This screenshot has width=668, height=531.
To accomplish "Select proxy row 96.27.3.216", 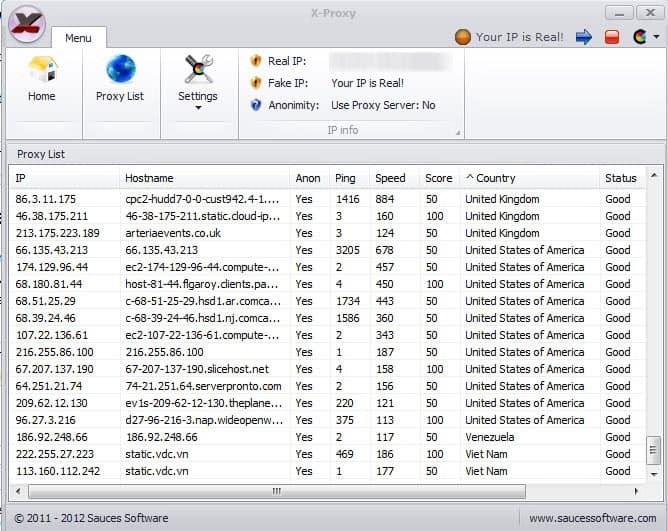I will pyautogui.click(x=328, y=420).
